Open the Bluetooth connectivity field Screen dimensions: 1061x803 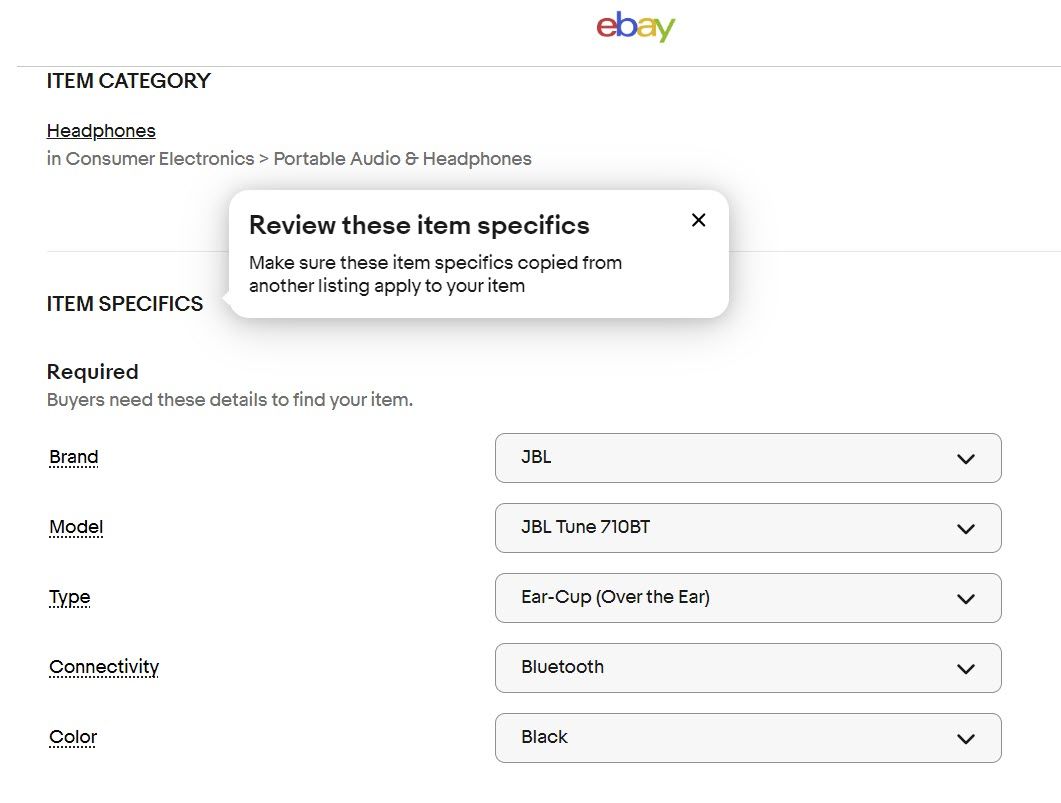pyautogui.click(x=748, y=668)
